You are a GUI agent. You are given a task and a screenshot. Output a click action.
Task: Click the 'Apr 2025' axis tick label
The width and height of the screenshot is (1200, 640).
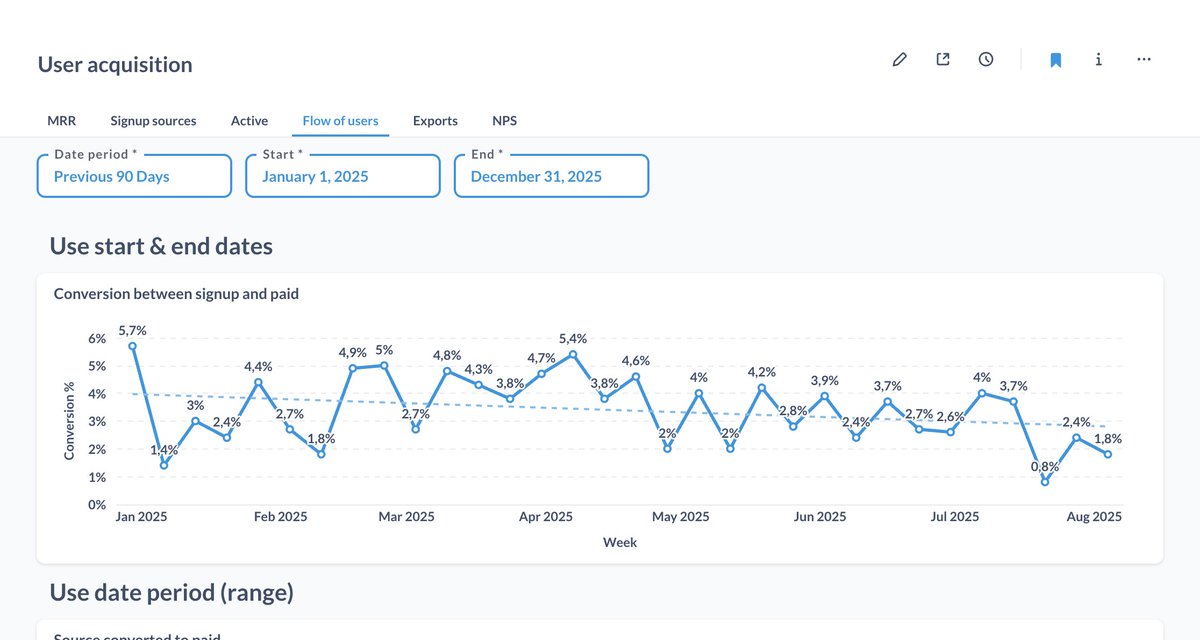click(546, 517)
